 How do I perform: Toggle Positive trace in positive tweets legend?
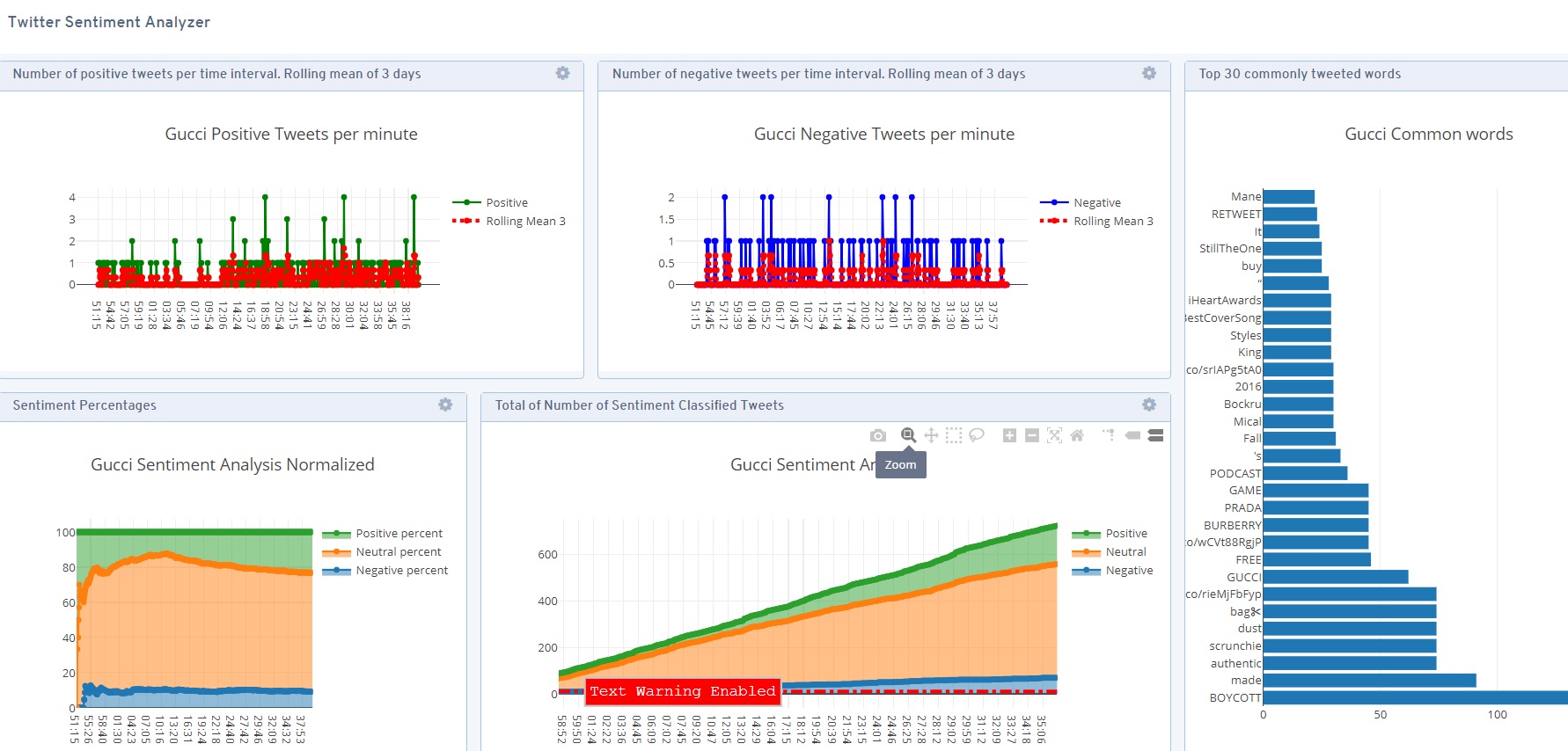click(490, 202)
